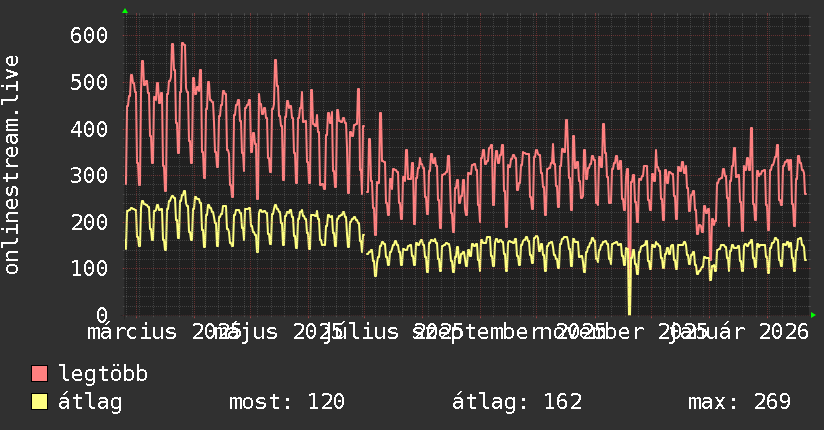Click the 'átlag: 162' statistic
The width and height of the screenshot is (824, 430).
point(517,402)
